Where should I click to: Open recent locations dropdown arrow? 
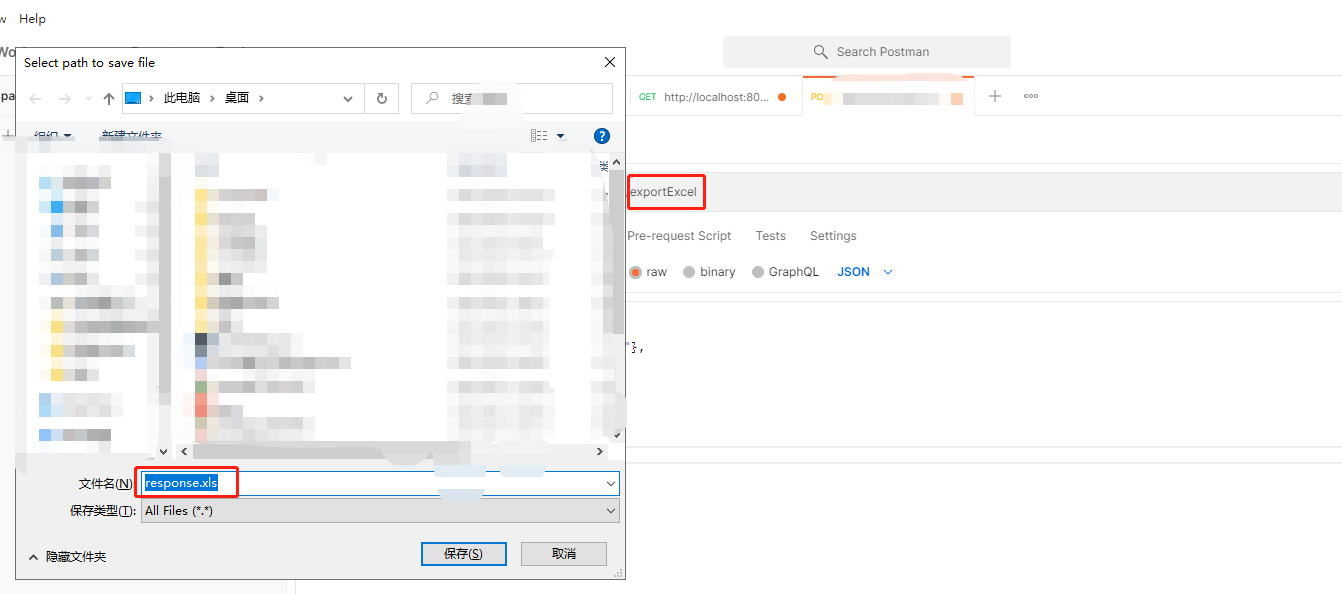point(88,99)
